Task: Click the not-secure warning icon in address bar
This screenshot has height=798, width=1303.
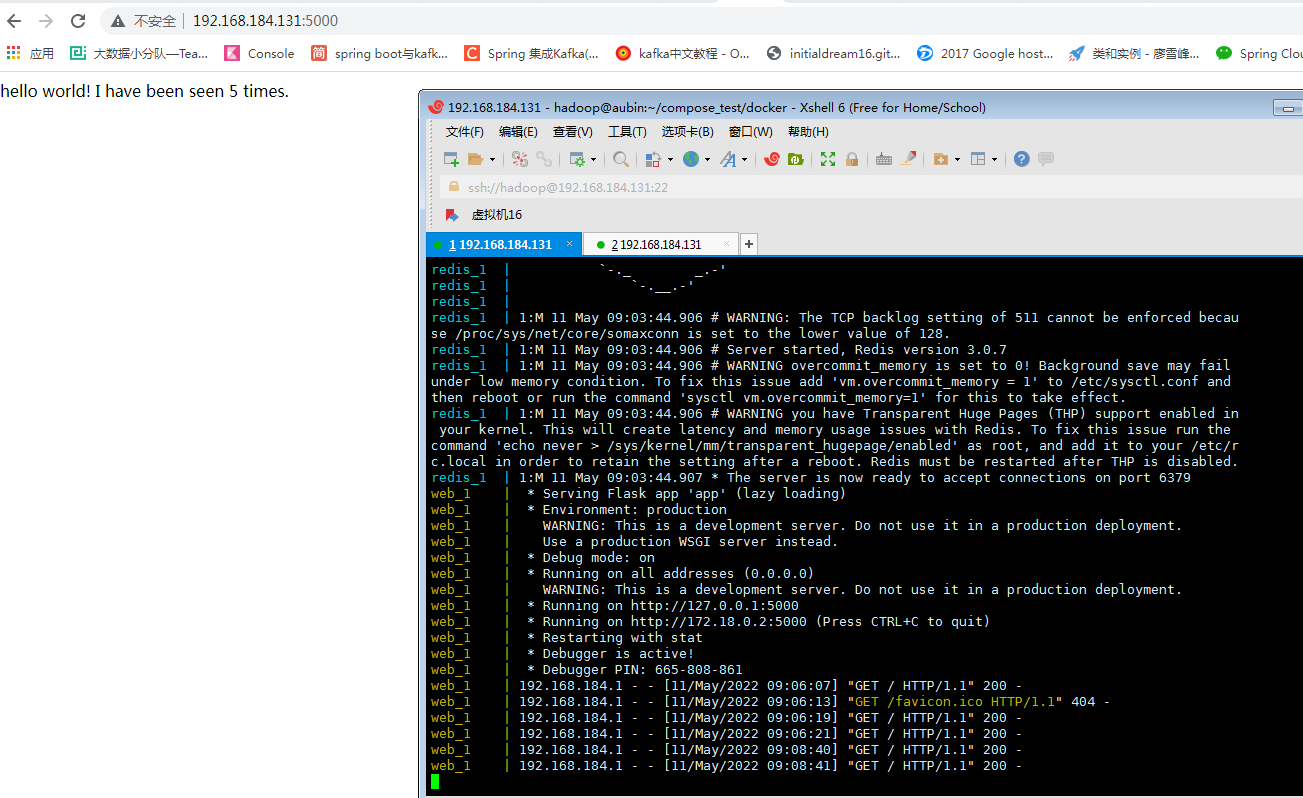Action: 118,21
